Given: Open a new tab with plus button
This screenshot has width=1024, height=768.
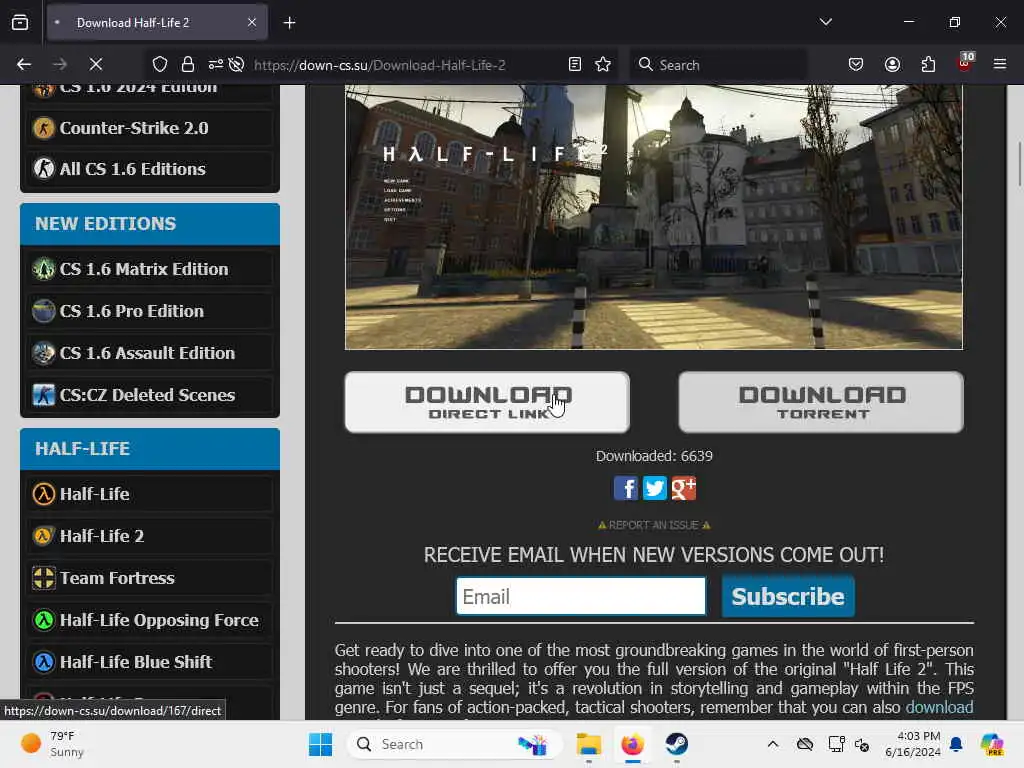Looking at the screenshot, I should [289, 23].
